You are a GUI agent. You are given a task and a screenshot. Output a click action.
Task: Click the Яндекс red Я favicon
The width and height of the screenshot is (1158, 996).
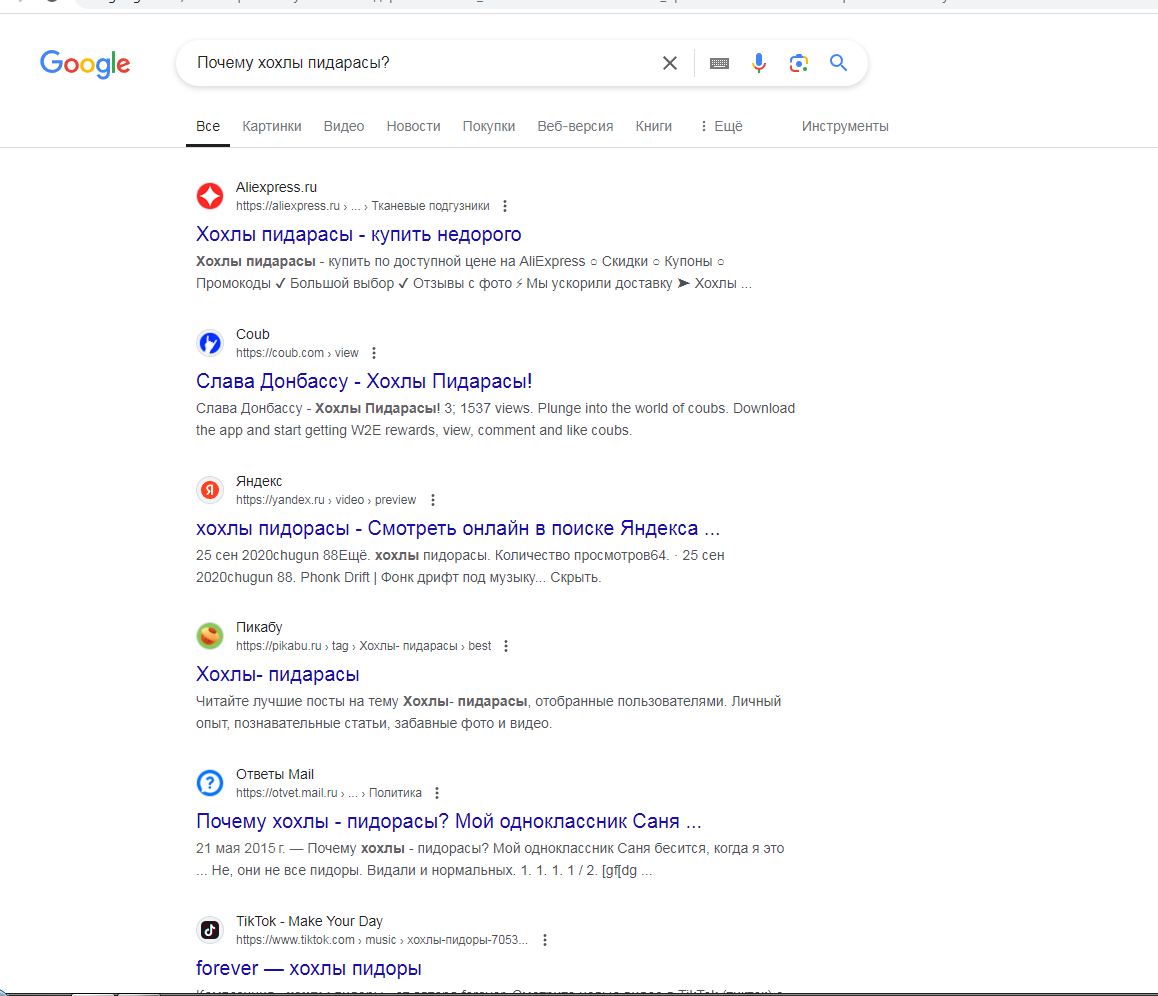(210, 490)
